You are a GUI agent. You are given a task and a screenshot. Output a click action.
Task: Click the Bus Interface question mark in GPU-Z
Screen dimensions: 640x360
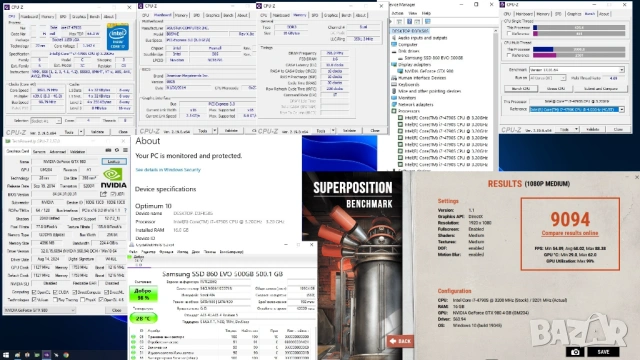pos(125,210)
